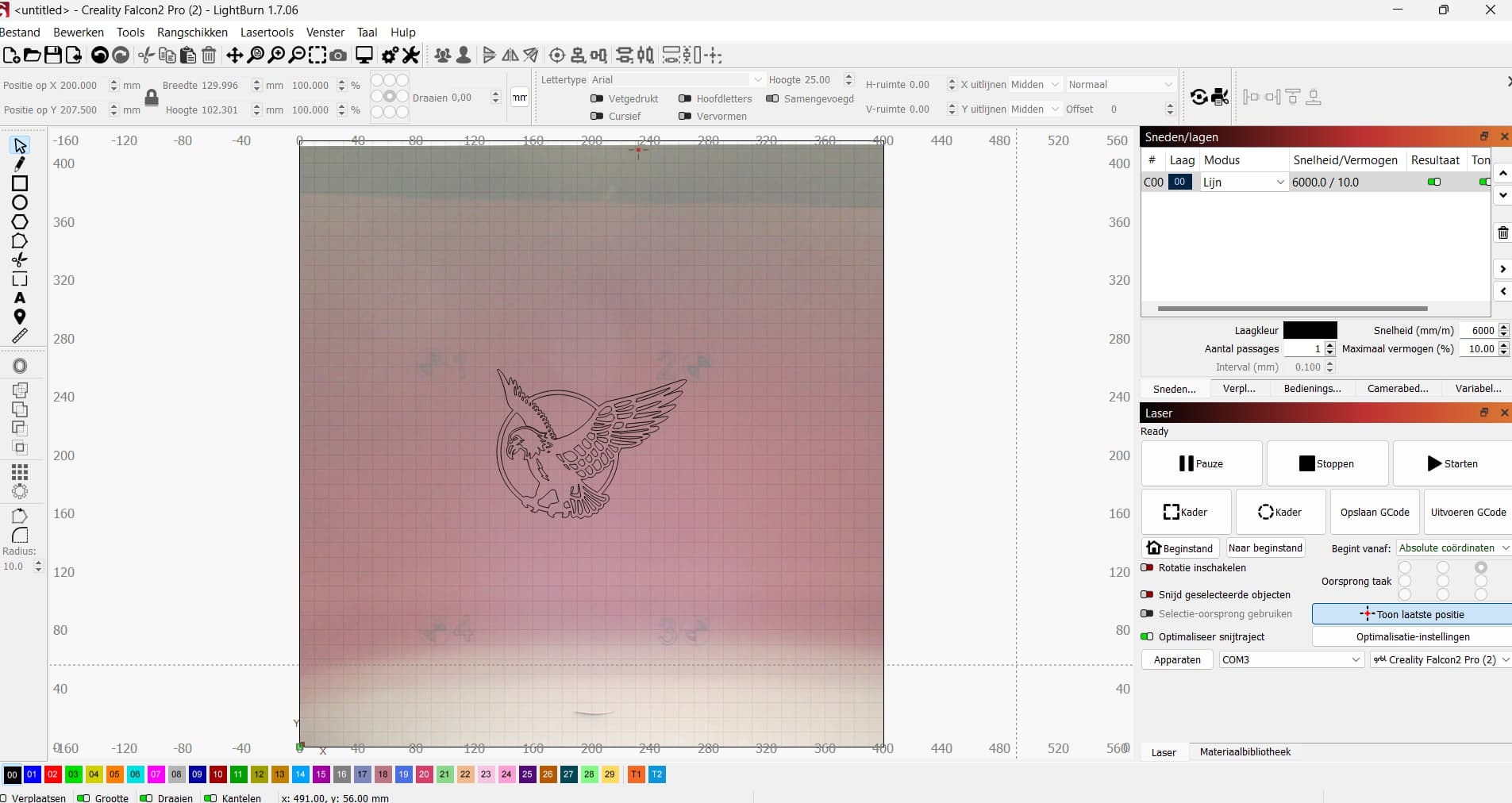
Task: Select the Position marker tool
Action: 20,317
